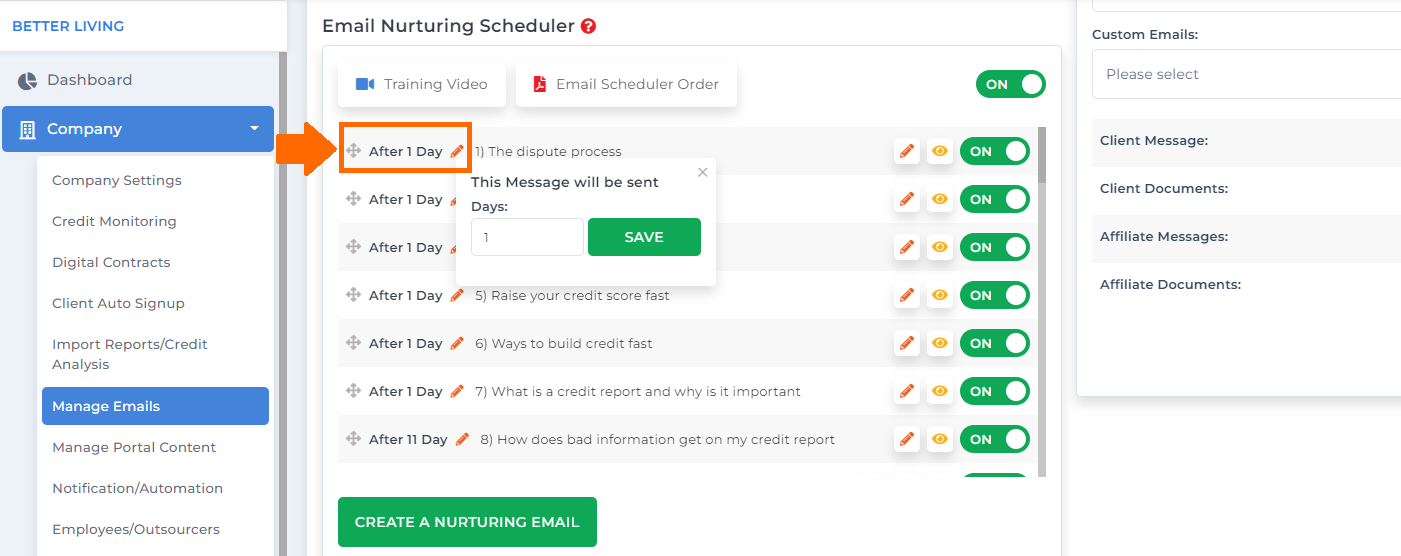Edit After 11 Day delay pencil icon

pos(462,439)
